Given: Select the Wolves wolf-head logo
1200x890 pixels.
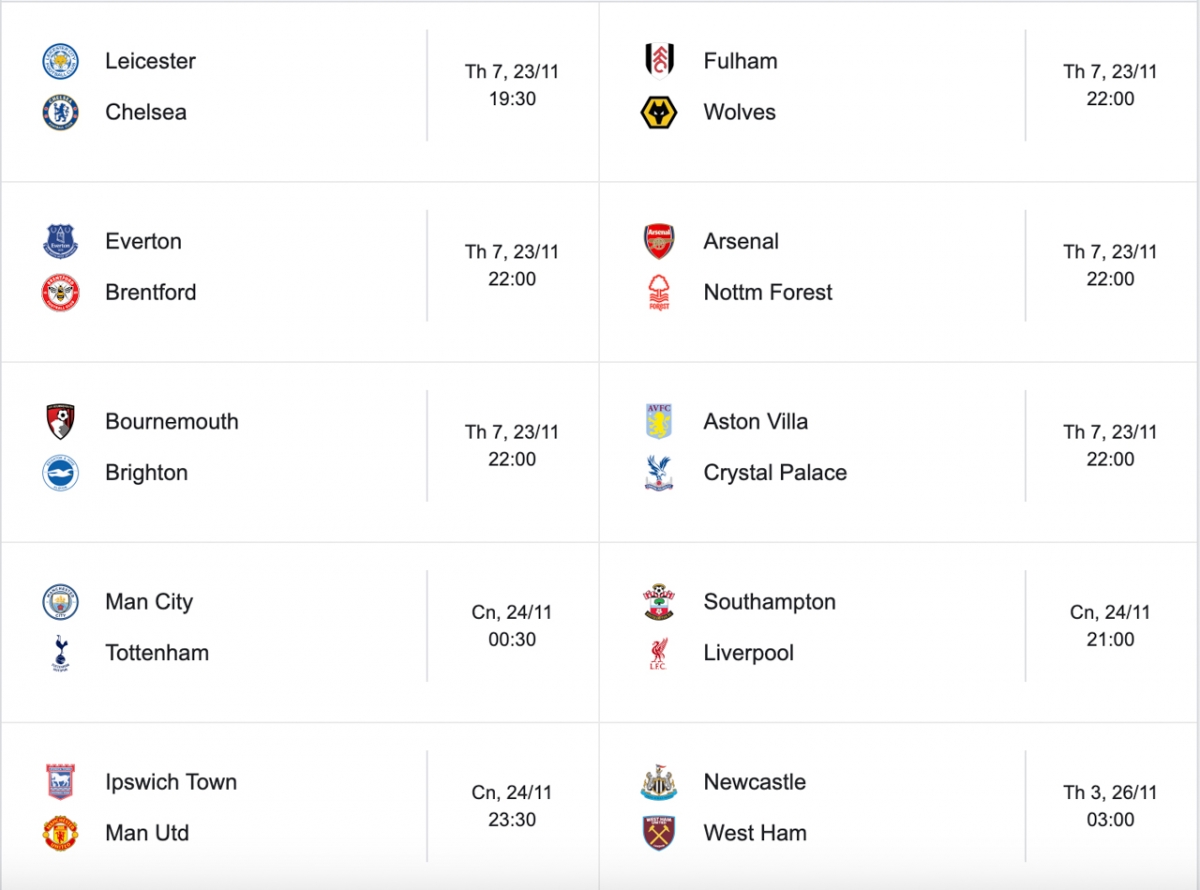Looking at the screenshot, I should (659, 112).
